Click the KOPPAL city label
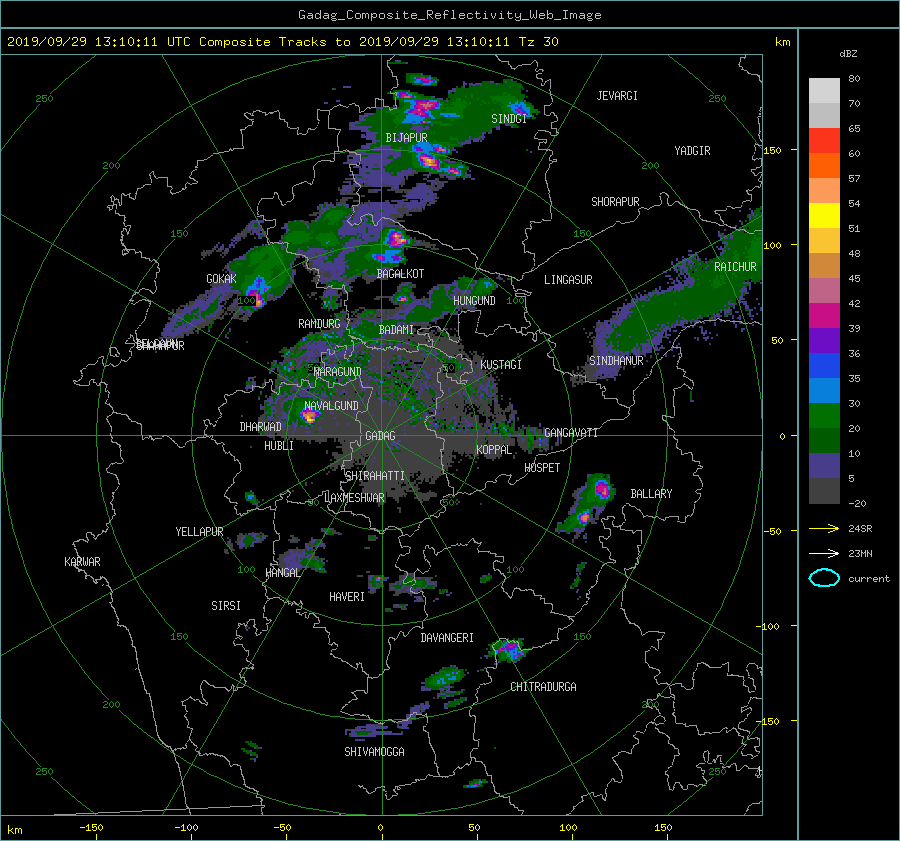Viewport: 900px width, 841px height. point(494,450)
